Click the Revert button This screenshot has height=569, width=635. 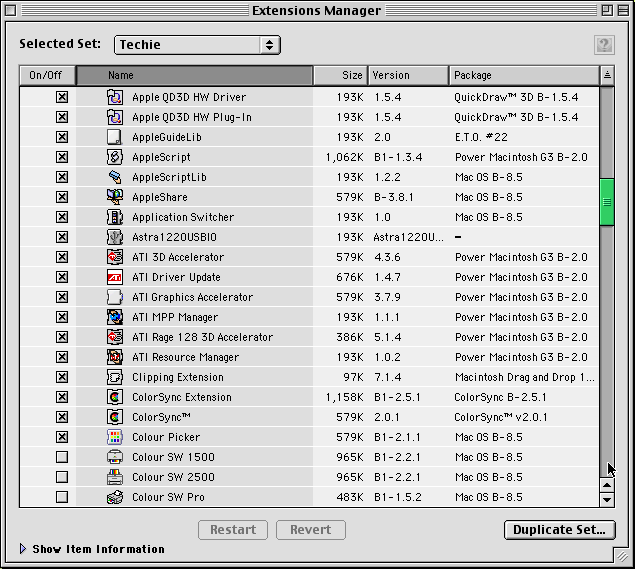(x=311, y=530)
